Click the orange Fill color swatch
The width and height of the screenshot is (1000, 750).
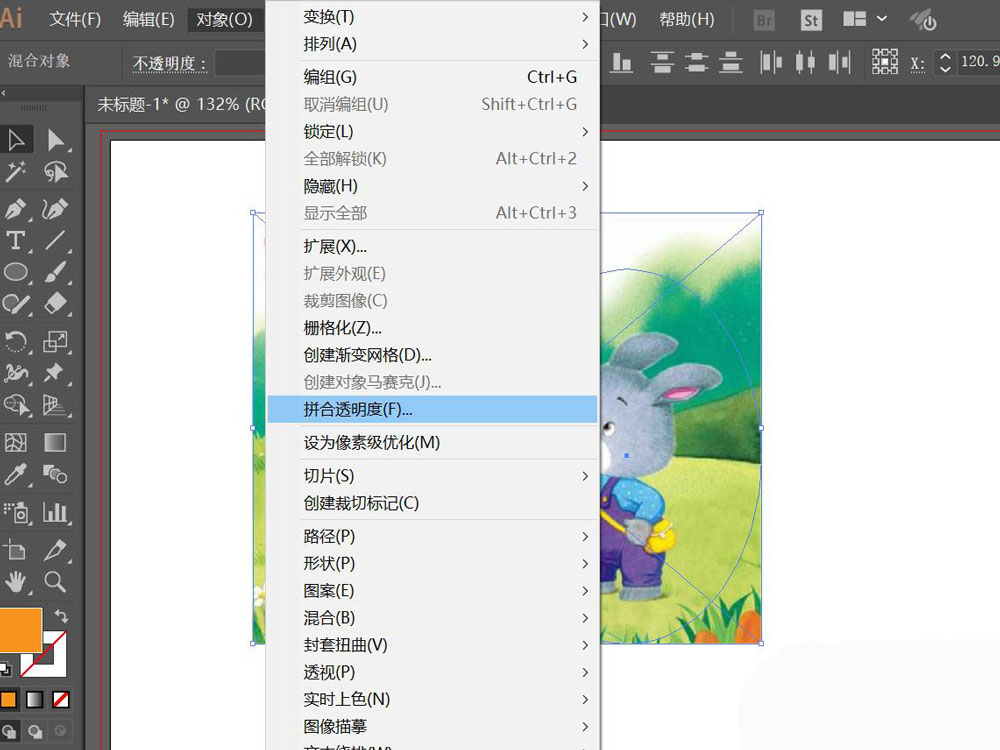pos(20,630)
